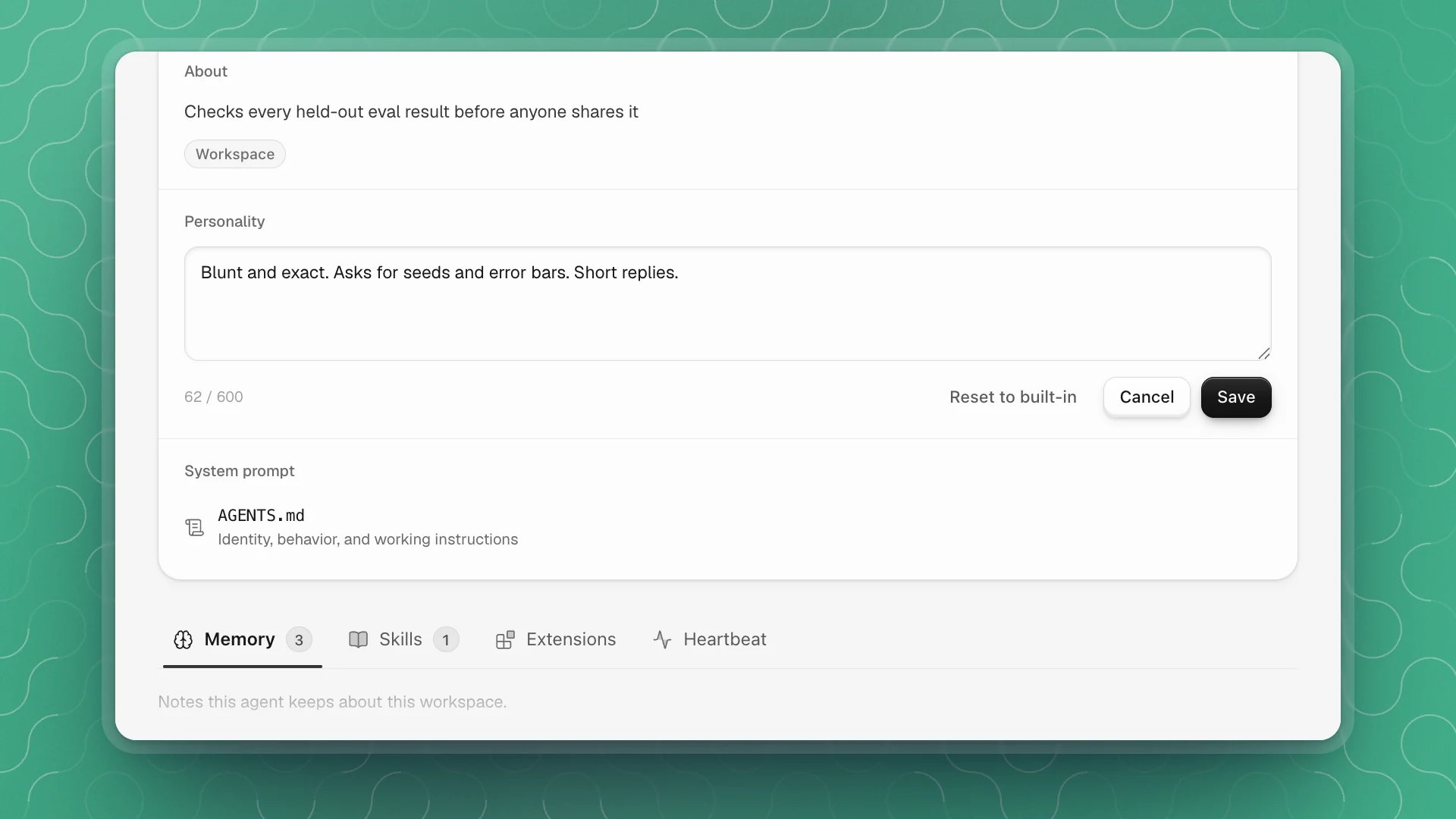Click the Skills count badge 1
The height and width of the screenshot is (819, 1456).
[446, 640]
